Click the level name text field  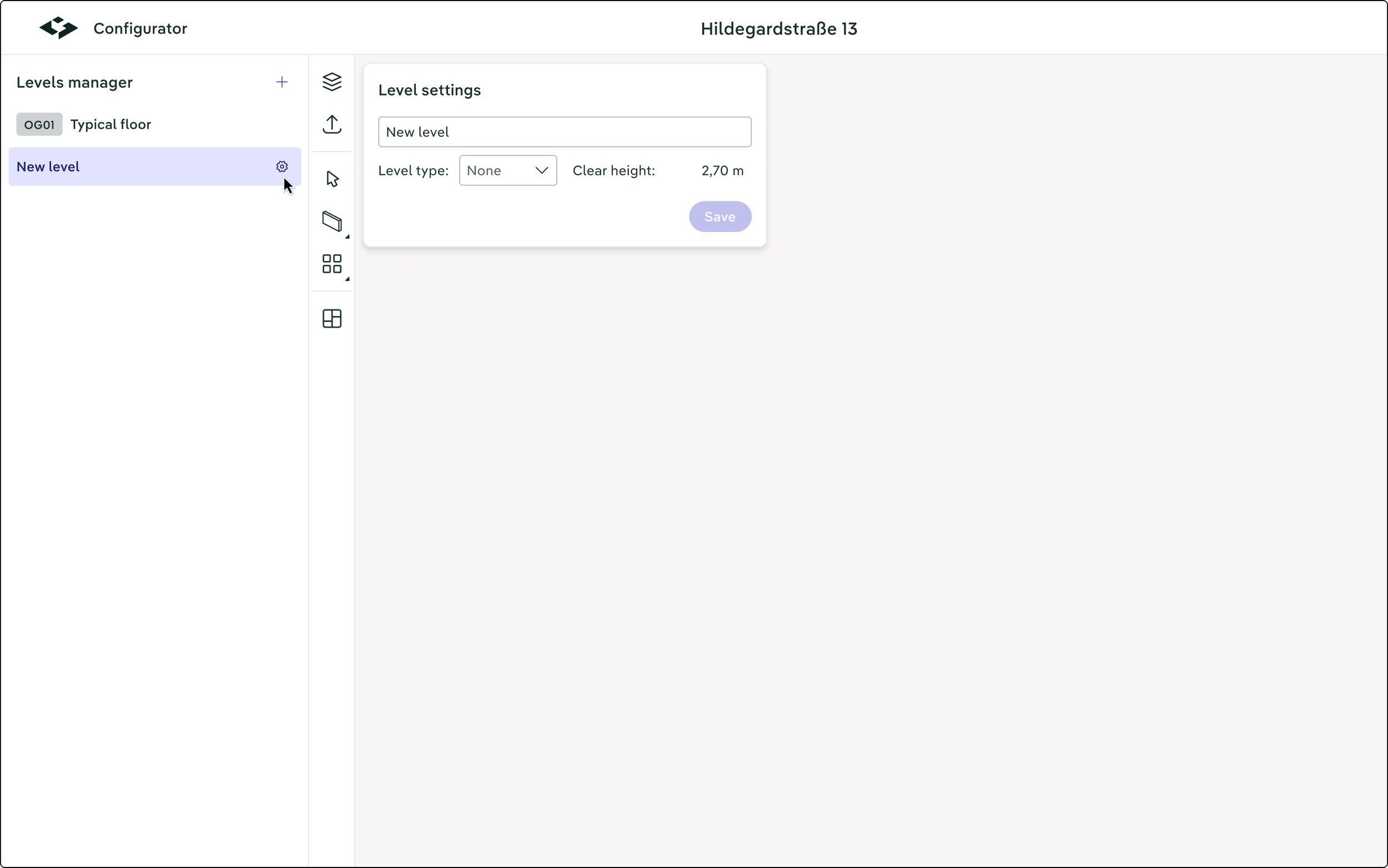tap(564, 132)
